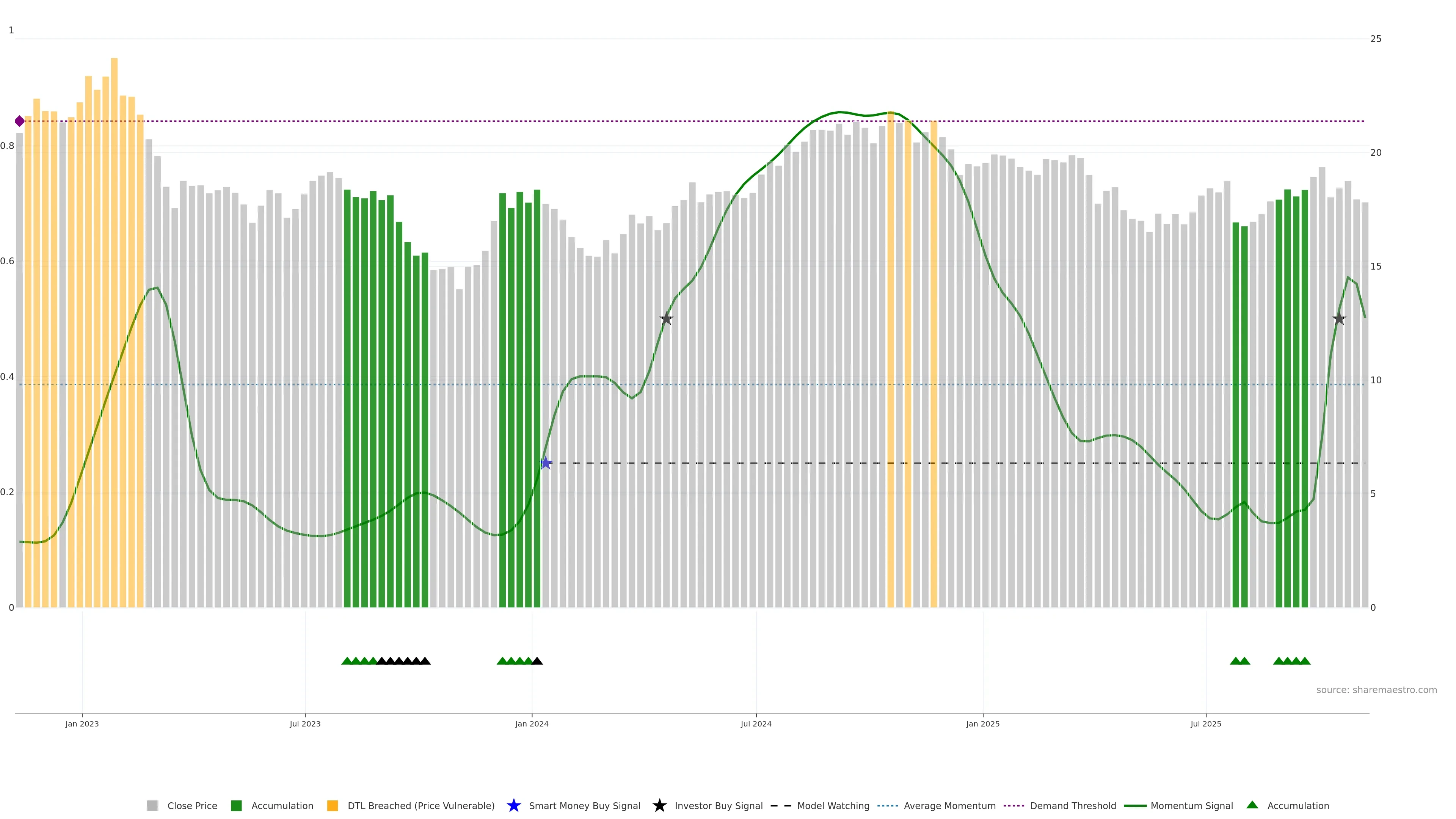
Task: Click the green Accumulation legend square
Action: 236,806
